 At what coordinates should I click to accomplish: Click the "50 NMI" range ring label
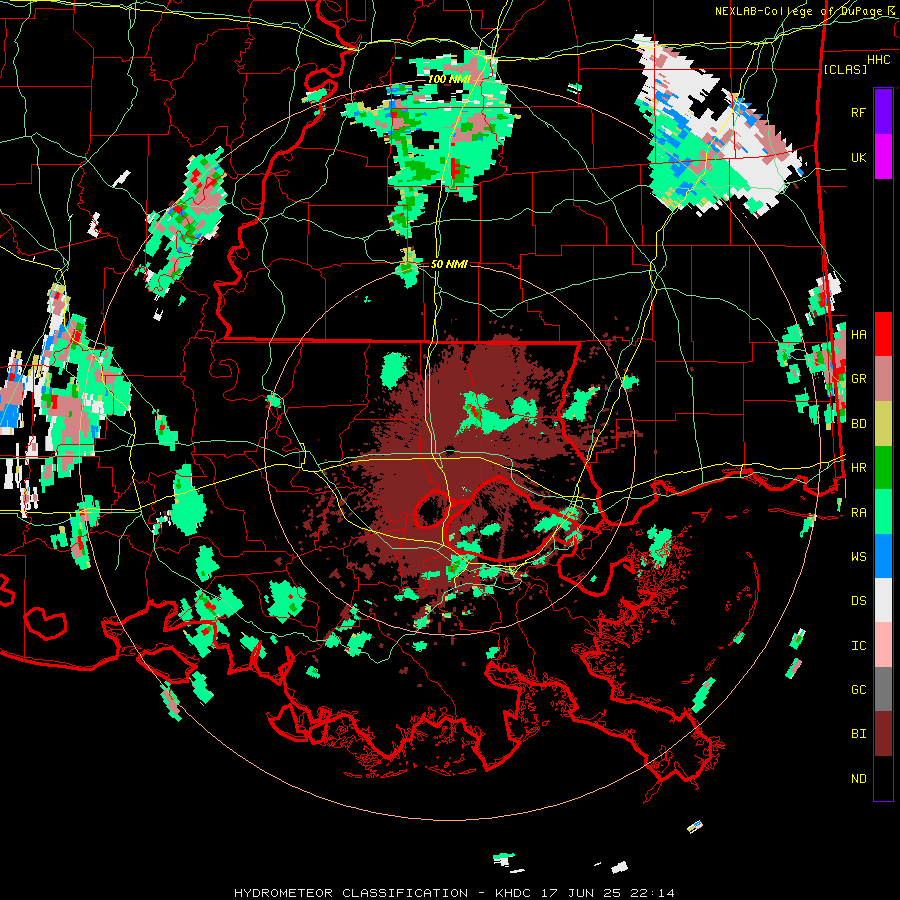[x=449, y=264]
